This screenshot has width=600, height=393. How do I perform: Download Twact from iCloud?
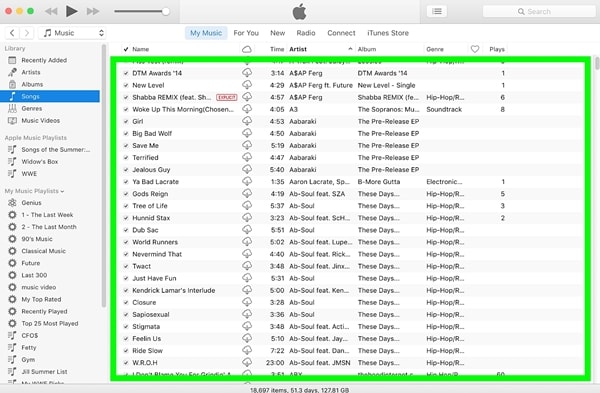tap(247, 266)
